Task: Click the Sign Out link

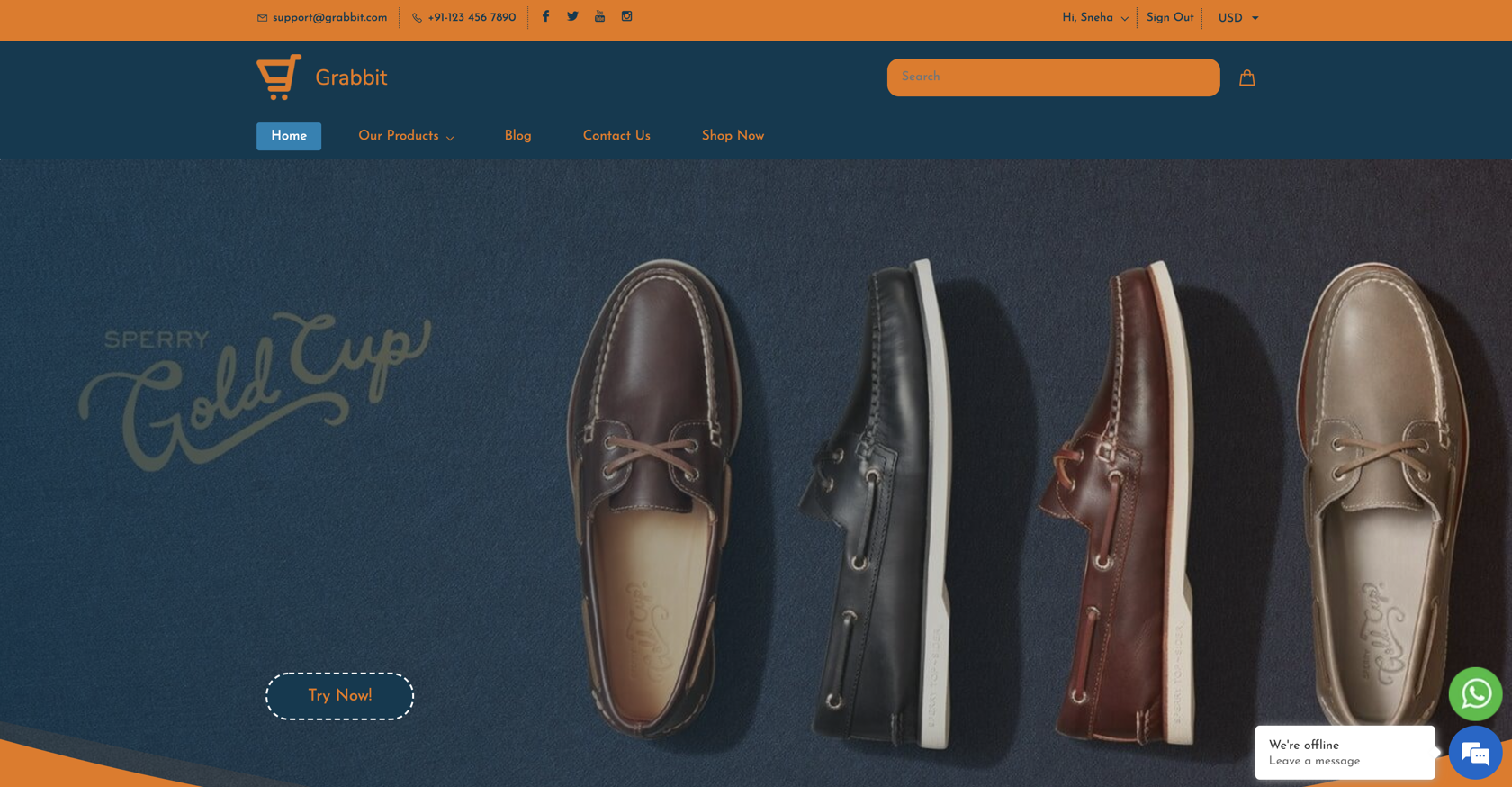Action: click(1169, 18)
